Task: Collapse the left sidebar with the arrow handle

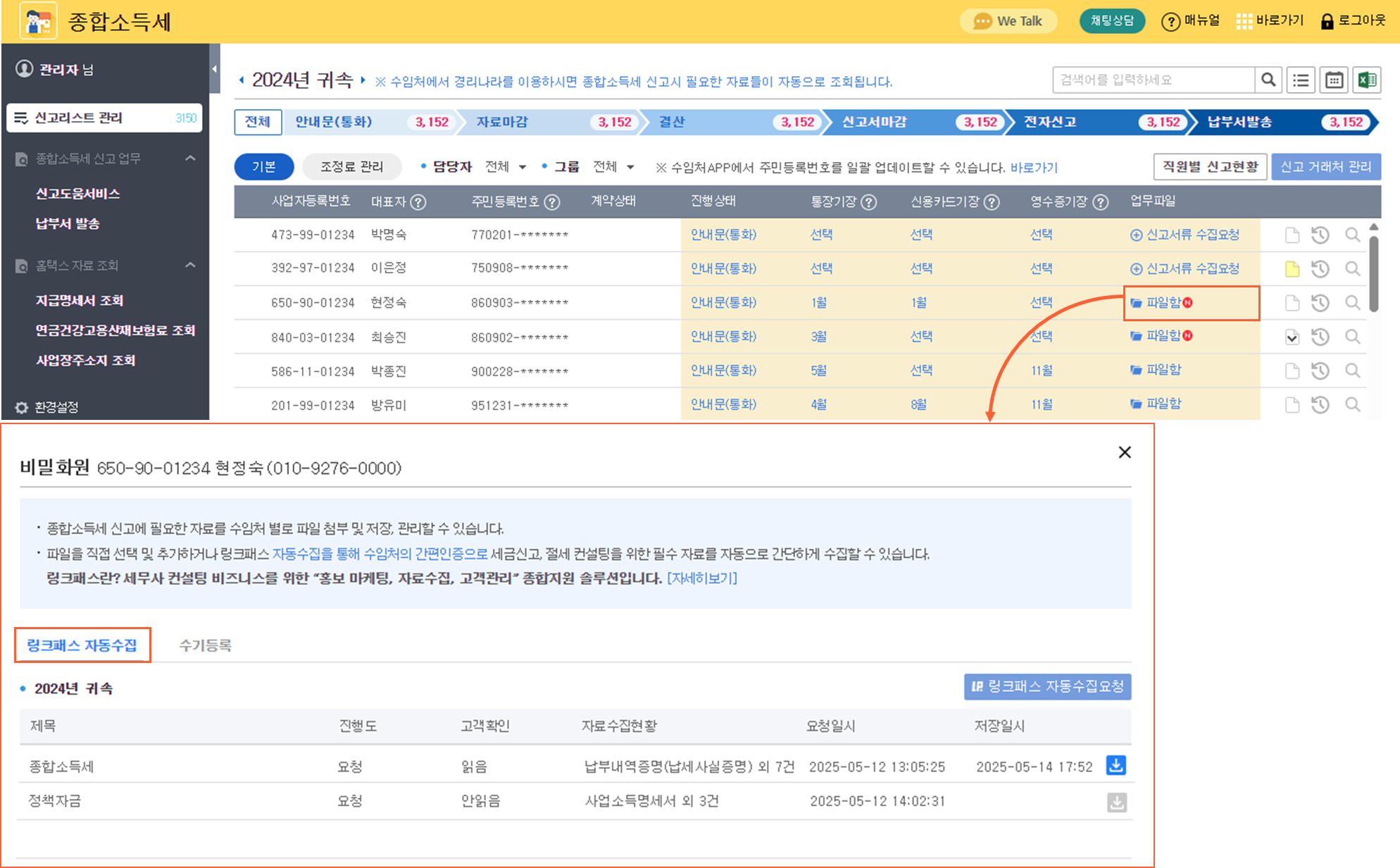Action: (214, 69)
